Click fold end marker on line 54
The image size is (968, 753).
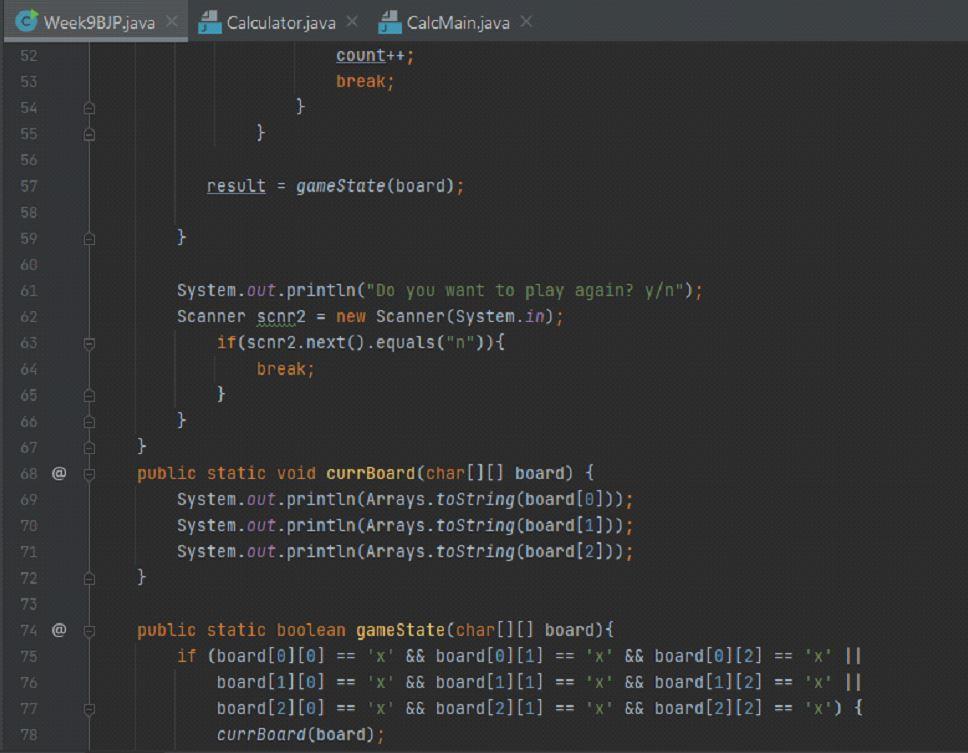(x=89, y=108)
